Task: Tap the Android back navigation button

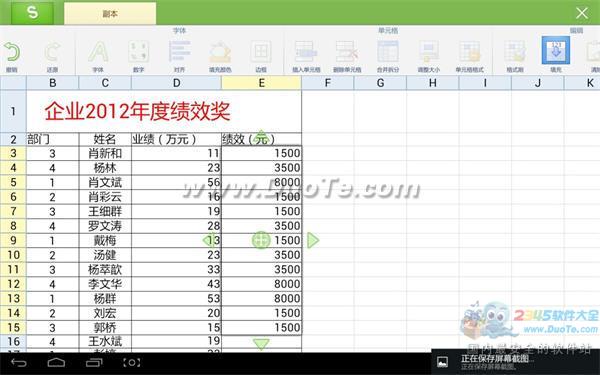Action: point(19,362)
